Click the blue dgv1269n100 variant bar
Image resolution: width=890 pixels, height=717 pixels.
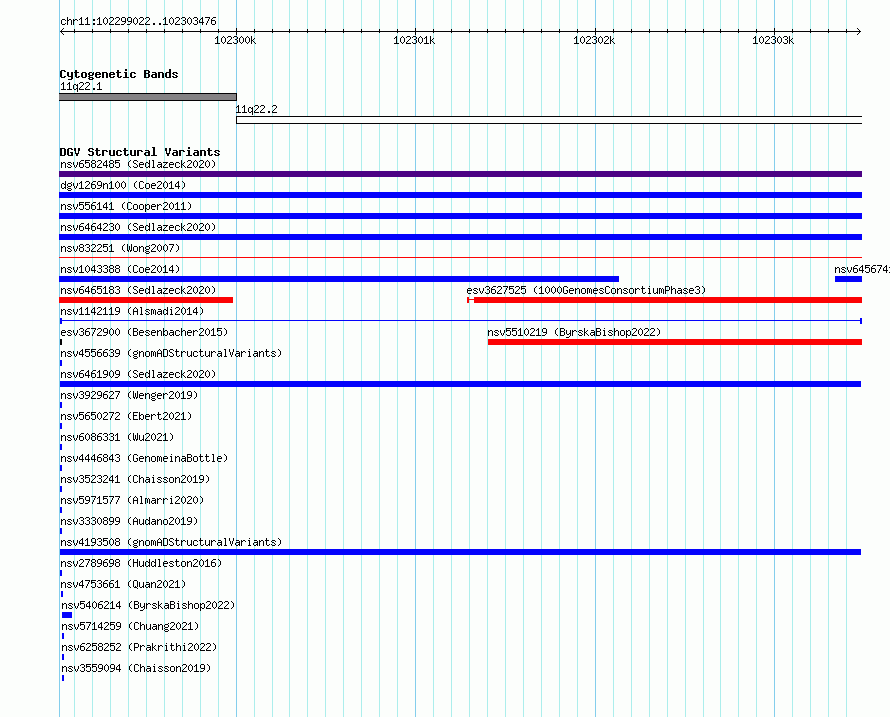[460, 195]
